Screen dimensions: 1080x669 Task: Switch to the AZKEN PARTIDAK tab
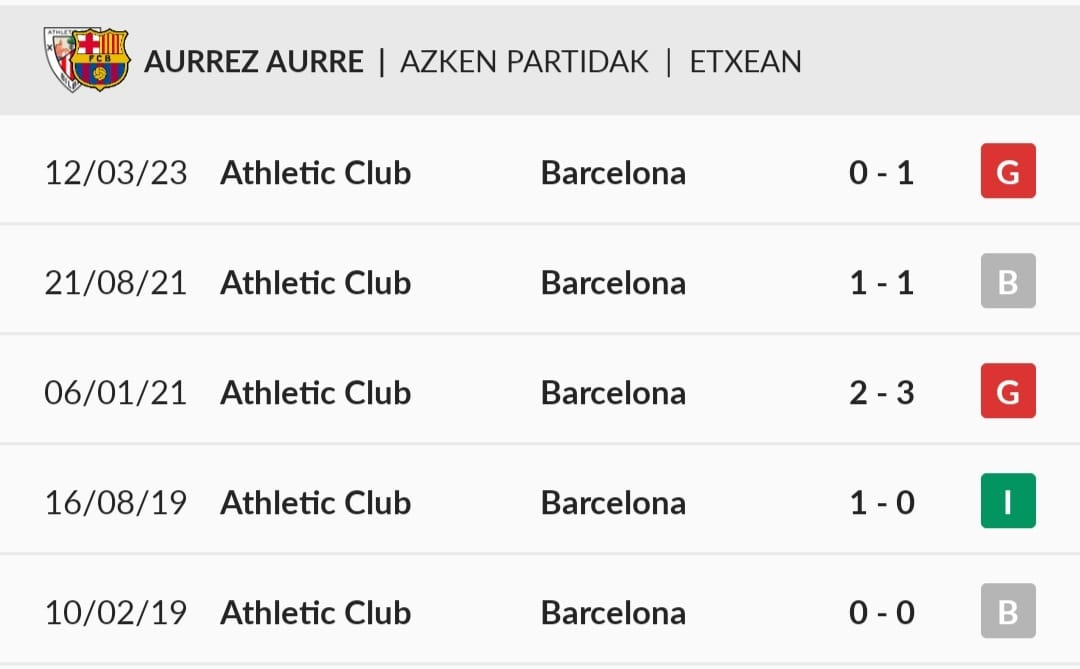tap(524, 61)
